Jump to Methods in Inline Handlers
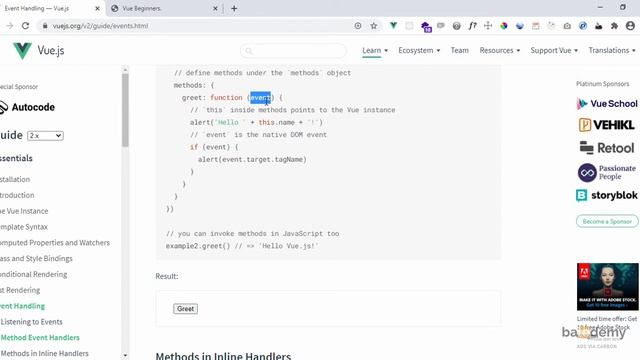The height and width of the screenshot is (360, 640). point(44,353)
